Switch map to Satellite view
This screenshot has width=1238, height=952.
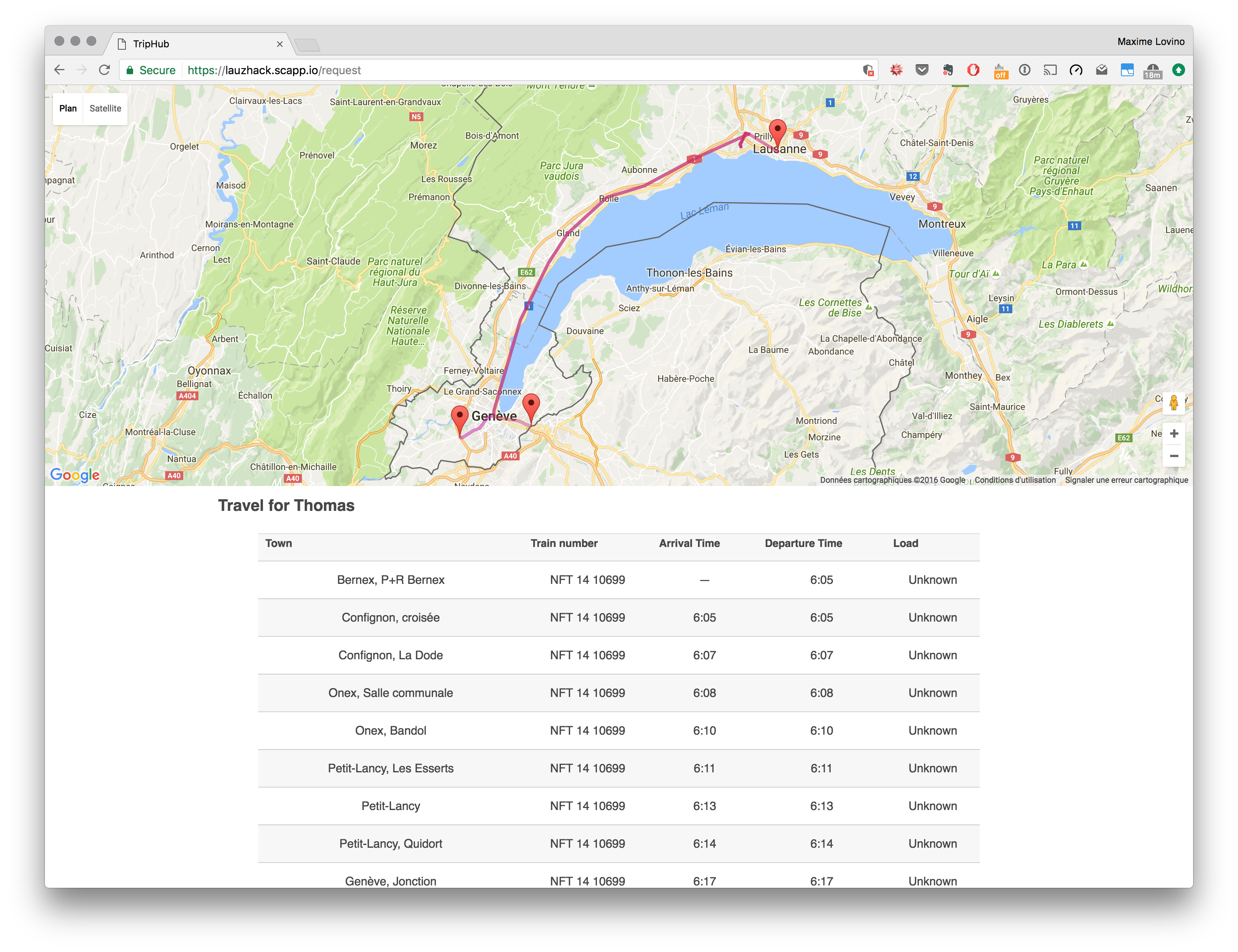105,108
